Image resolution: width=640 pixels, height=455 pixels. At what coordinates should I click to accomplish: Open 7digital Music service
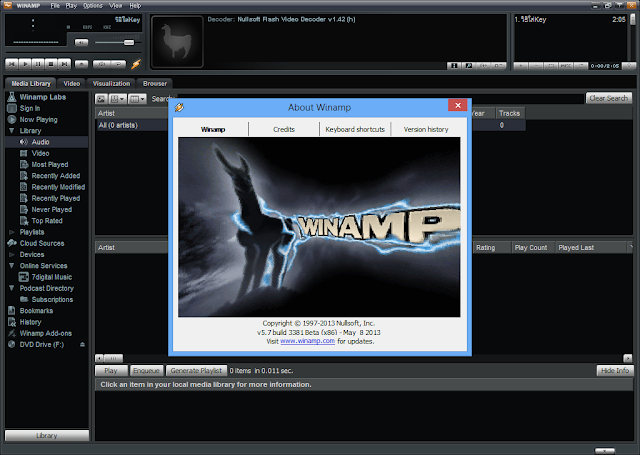tap(52, 277)
